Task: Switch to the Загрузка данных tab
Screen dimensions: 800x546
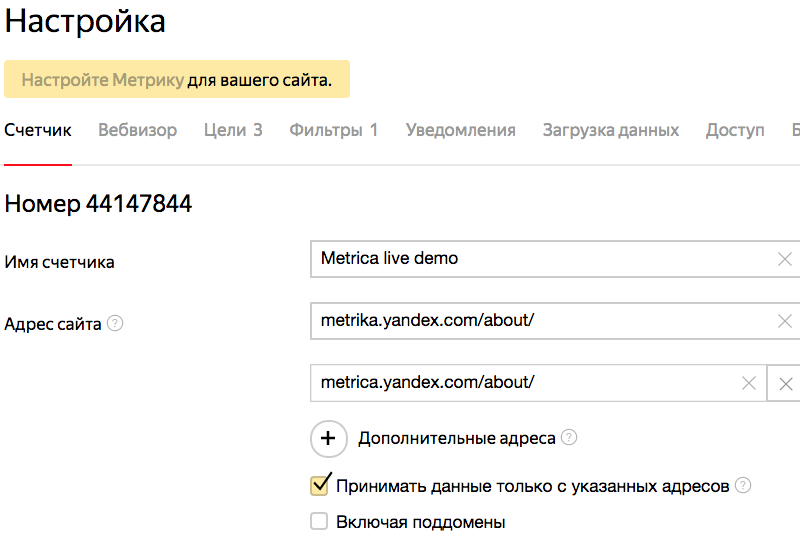Action: tap(611, 130)
